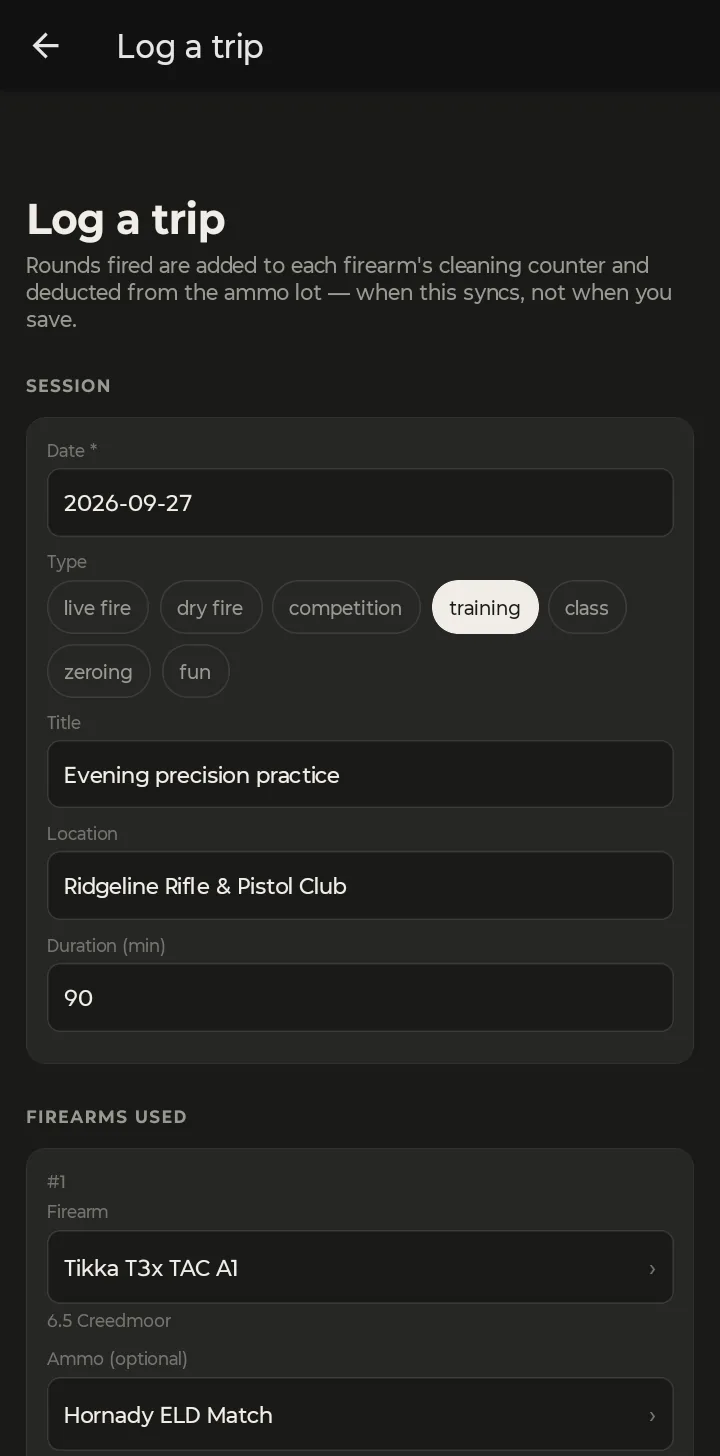The image size is (720, 1456).
Task: Edit the Location field Ridgeline Rifle & Pistol Club
Action: (360, 886)
